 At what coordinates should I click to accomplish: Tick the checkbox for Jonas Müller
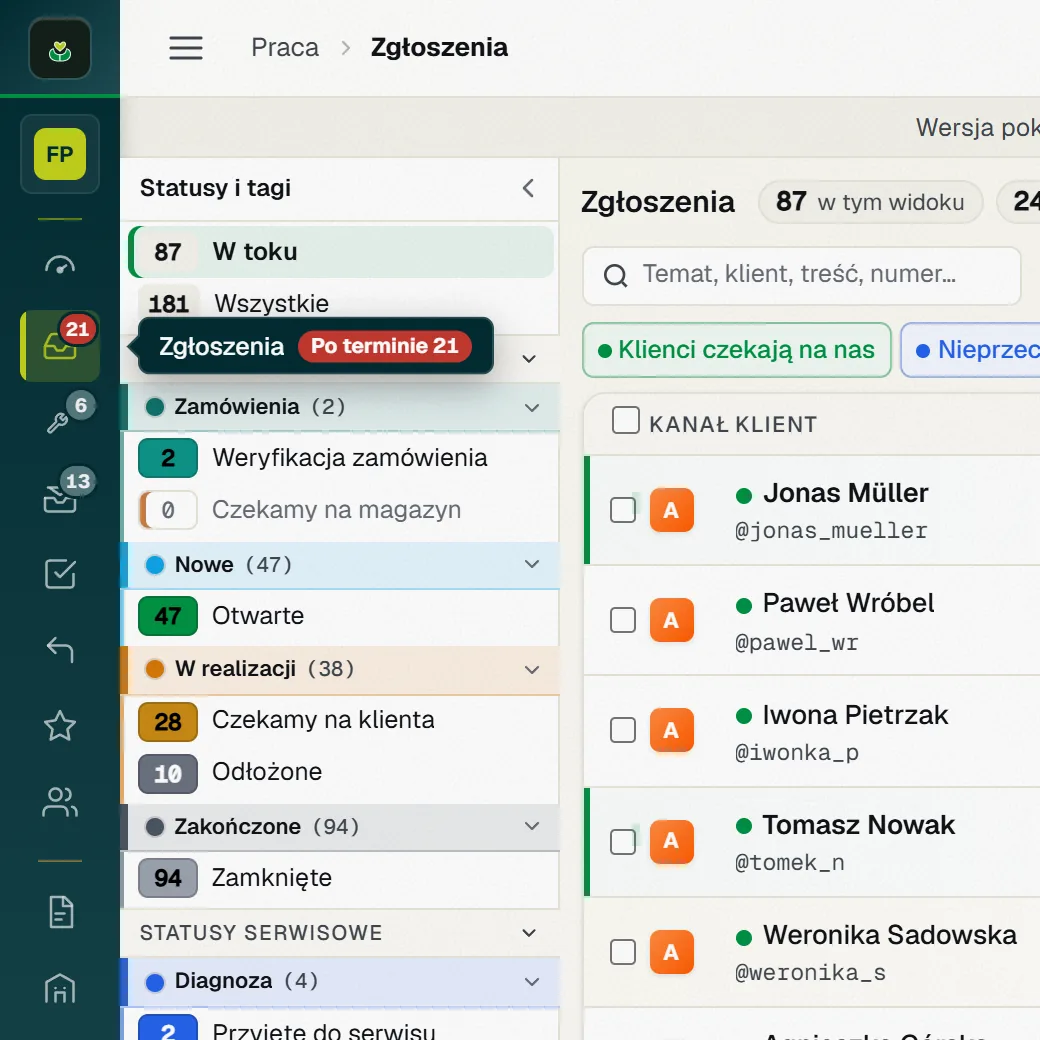(623, 509)
